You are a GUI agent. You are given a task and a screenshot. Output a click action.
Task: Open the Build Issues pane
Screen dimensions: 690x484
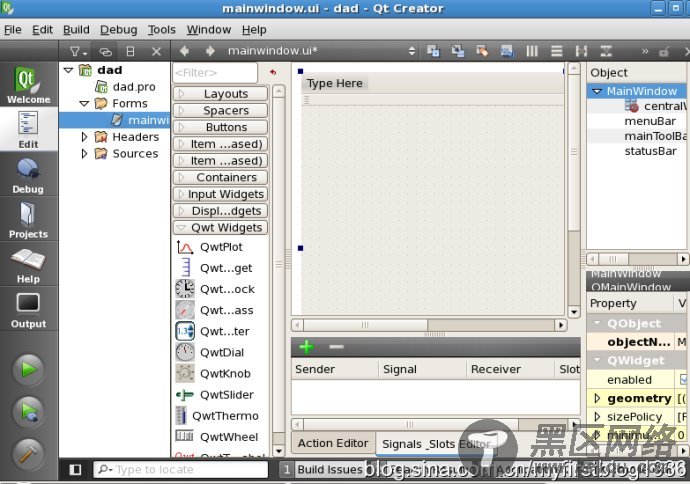pyautogui.click(x=322, y=470)
